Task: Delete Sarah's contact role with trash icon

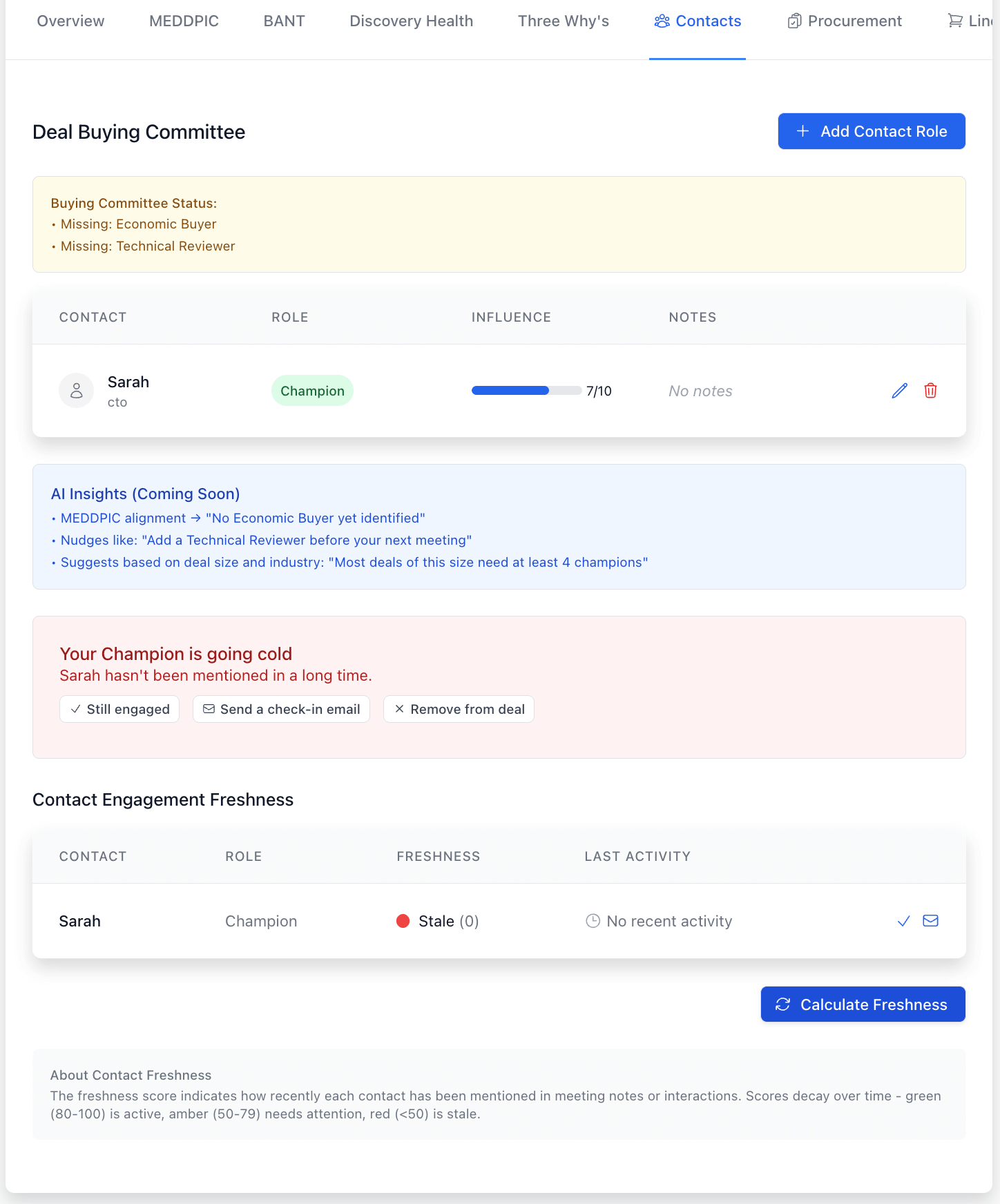Action: tap(930, 391)
